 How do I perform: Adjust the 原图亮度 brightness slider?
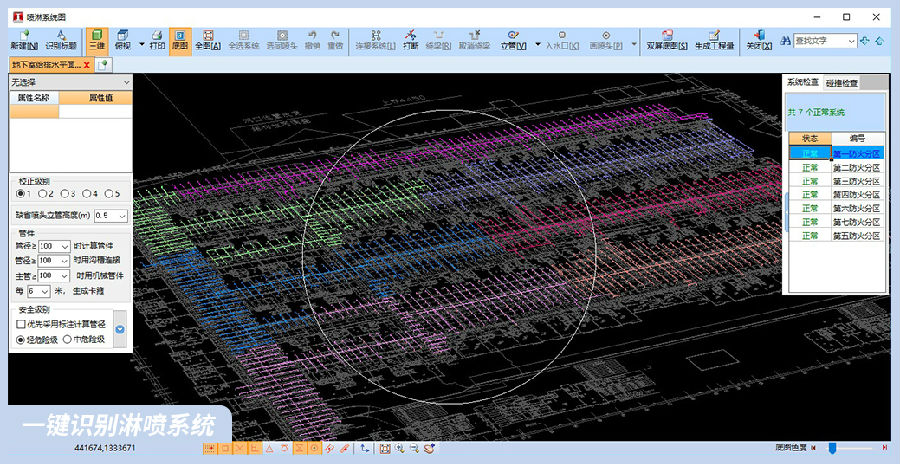point(832,448)
